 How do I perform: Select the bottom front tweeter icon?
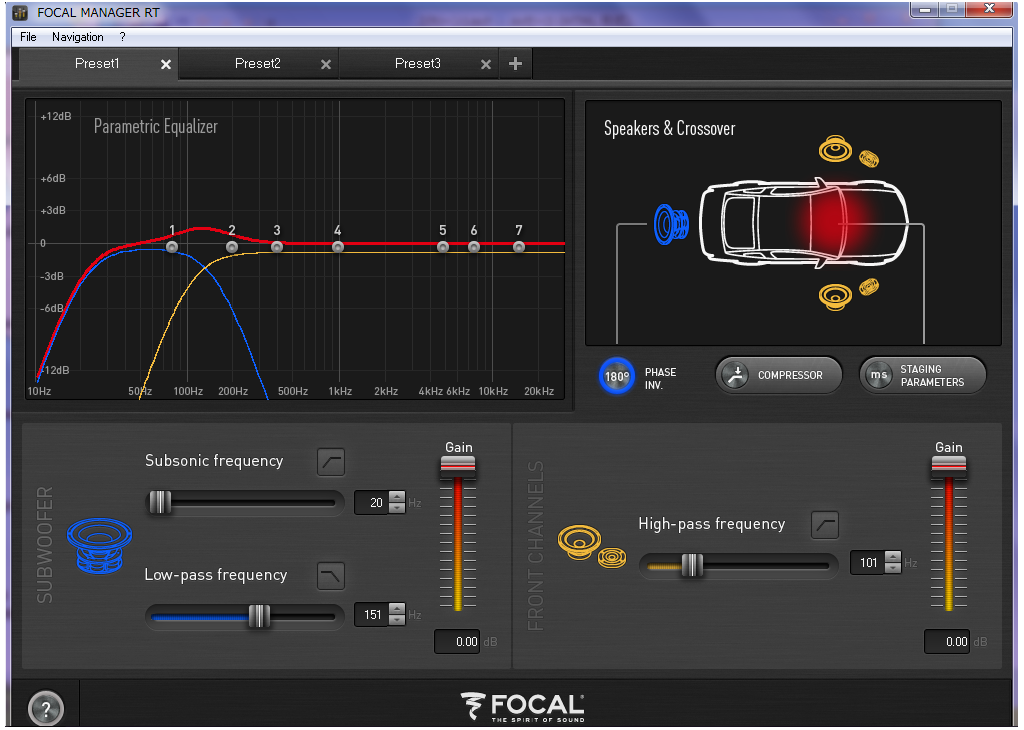(x=869, y=286)
